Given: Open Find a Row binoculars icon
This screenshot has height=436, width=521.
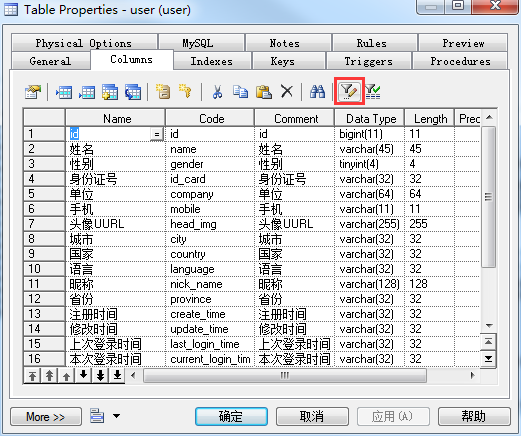Looking at the screenshot, I should [x=317, y=91].
